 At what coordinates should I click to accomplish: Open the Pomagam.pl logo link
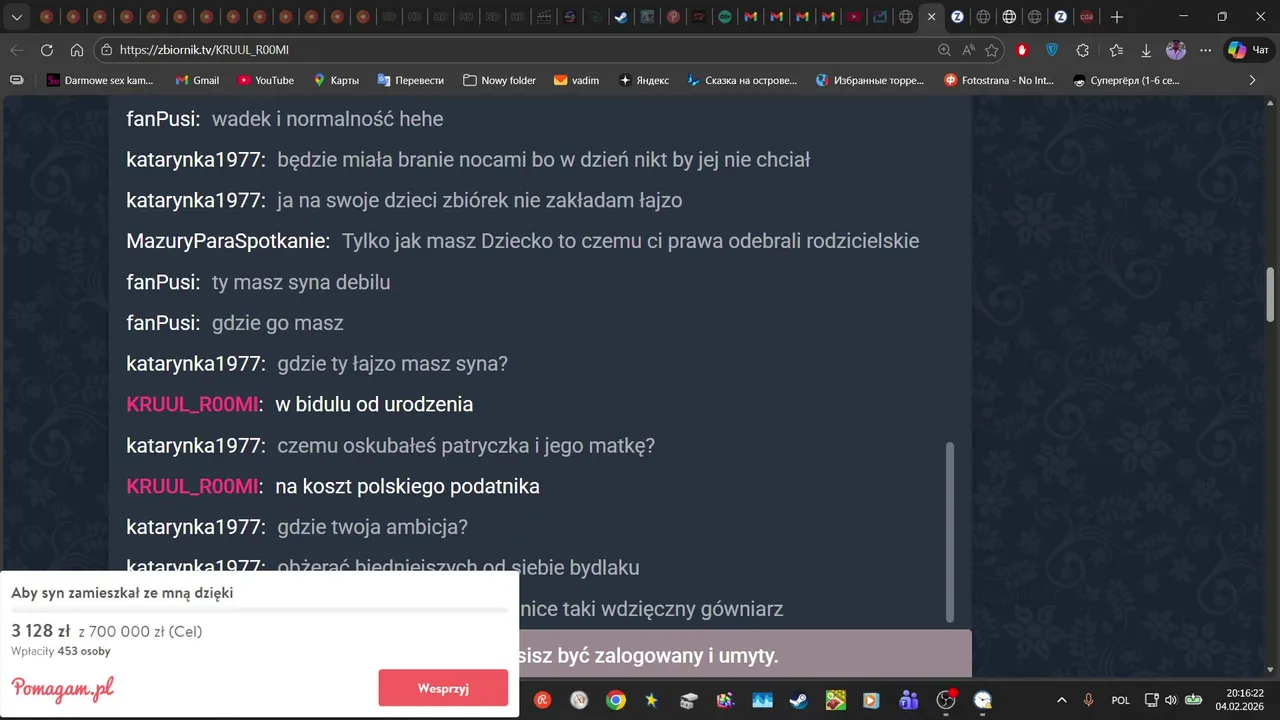click(x=63, y=689)
